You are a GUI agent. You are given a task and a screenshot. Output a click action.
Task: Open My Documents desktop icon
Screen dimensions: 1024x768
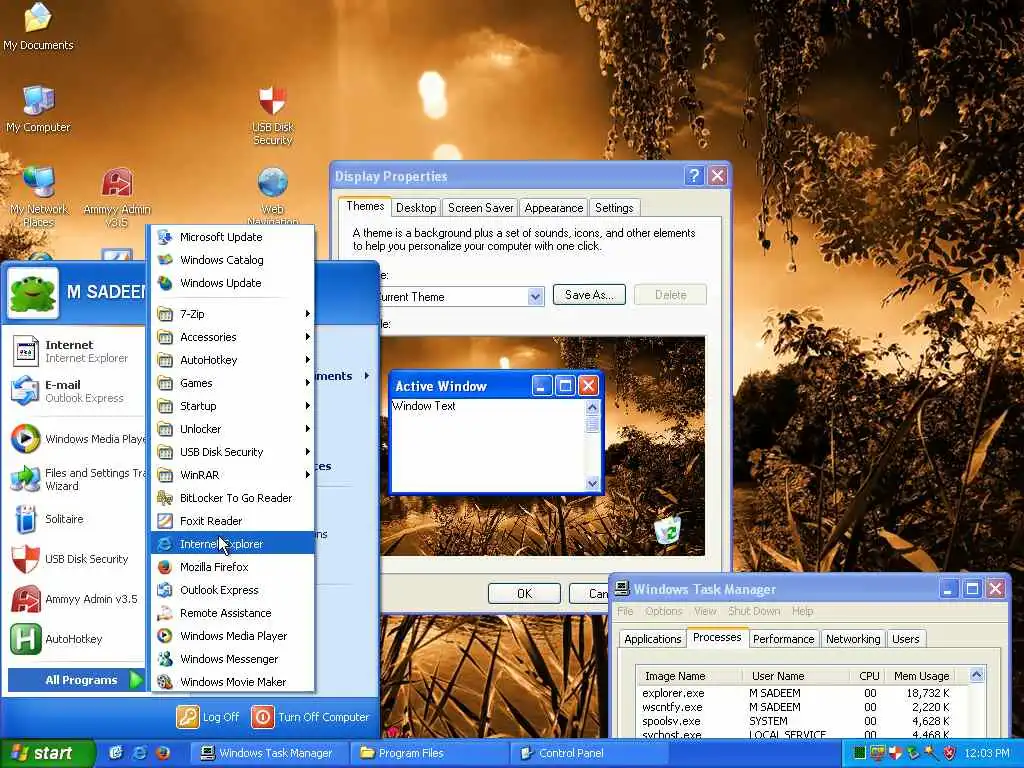point(38,26)
